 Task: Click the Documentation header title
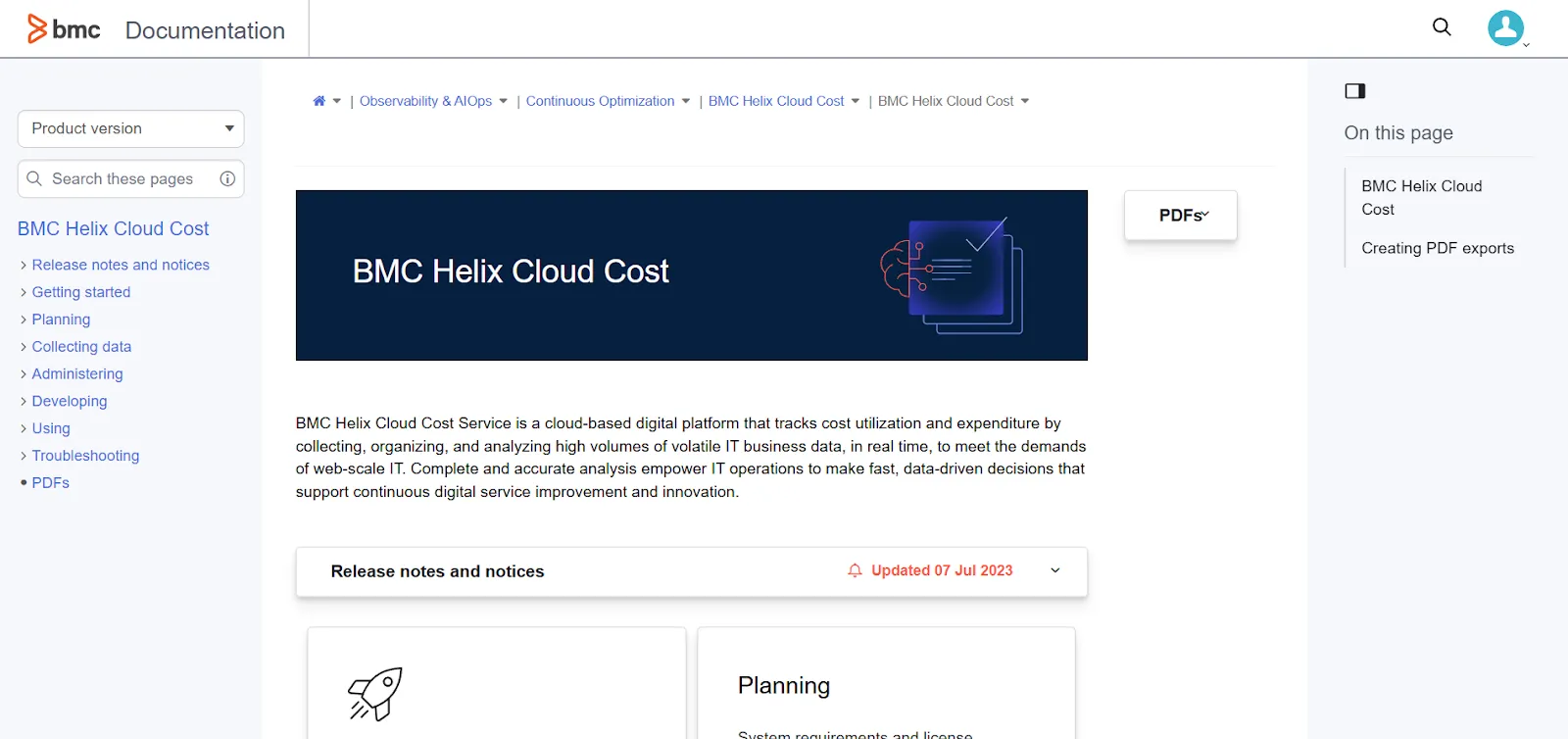205,30
